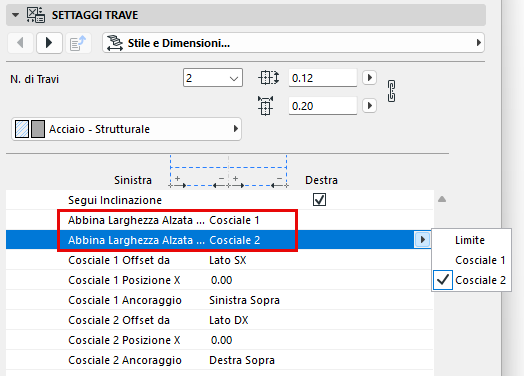Select the Abbina Larghezza Alzata Cosciale 1 row
The image size is (524, 376).
coord(219,220)
